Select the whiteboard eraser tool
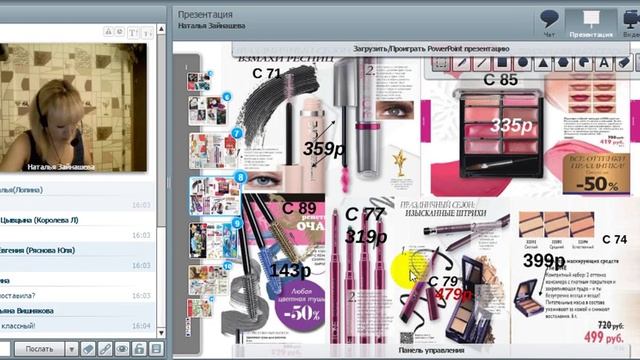The height and width of the screenshot is (360, 640). pos(624,63)
